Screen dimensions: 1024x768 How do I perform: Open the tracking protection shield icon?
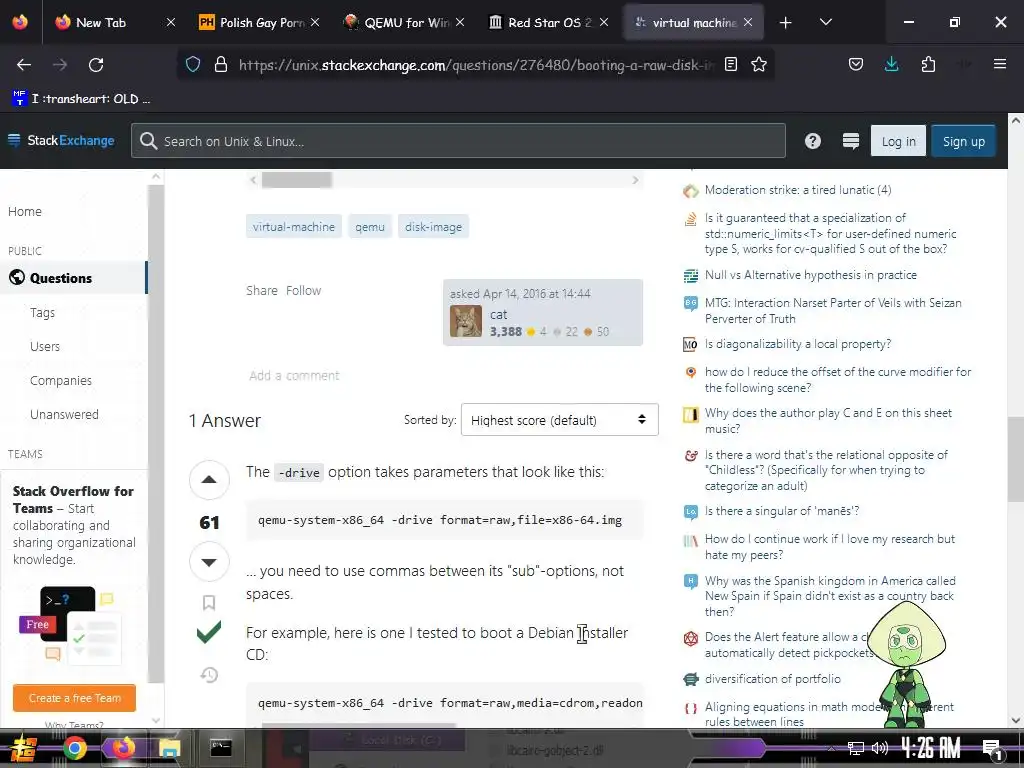click(193, 65)
